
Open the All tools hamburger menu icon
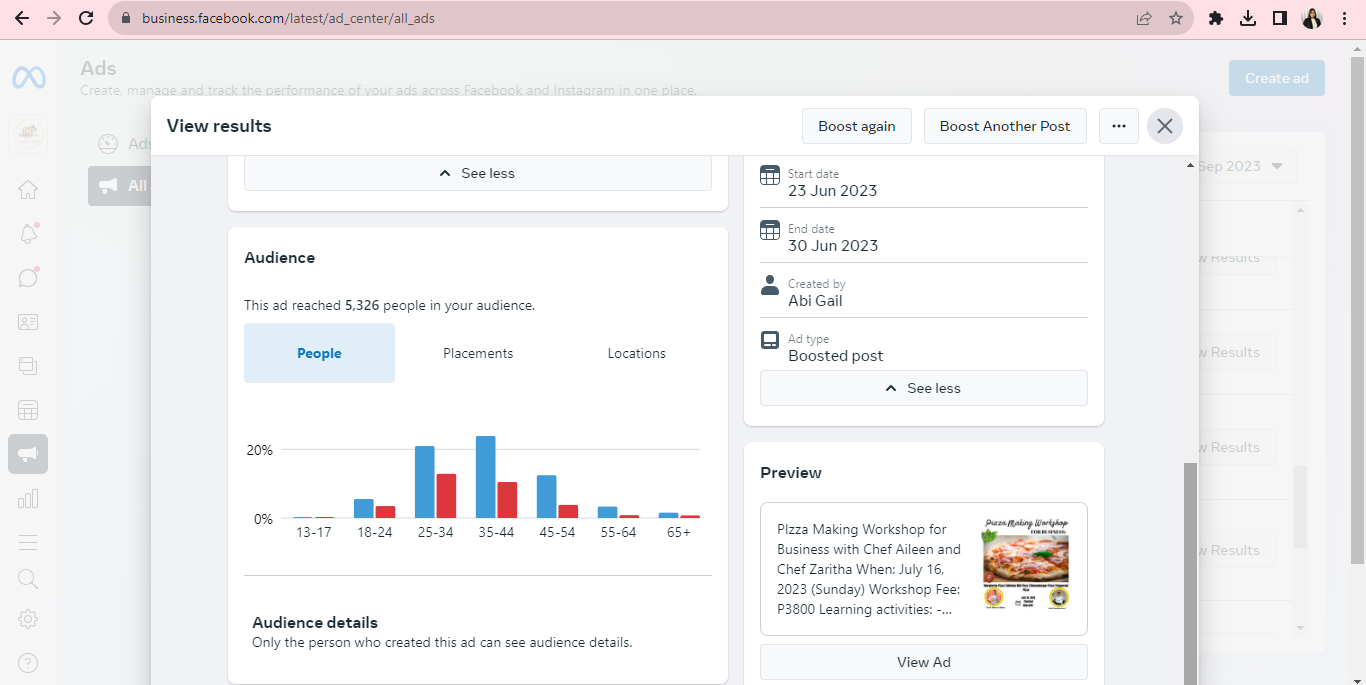[28, 542]
